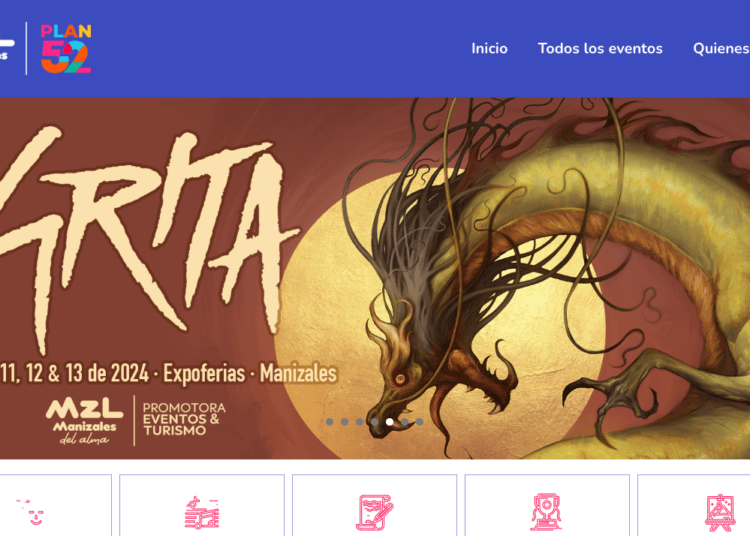Go to the last carousel slide dot
This screenshot has width=750, height=536.
(x=419, y=422)
